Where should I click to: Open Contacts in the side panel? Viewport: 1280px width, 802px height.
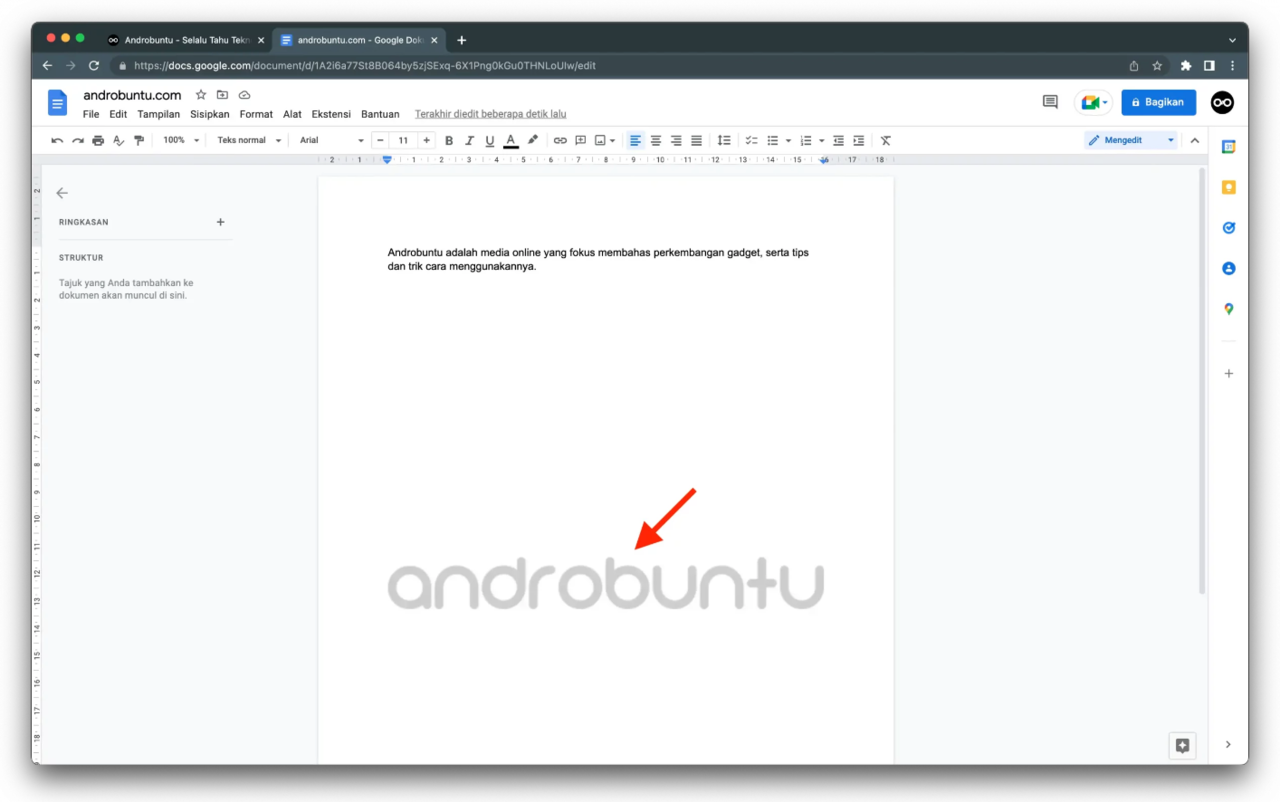pyautogui.click(x=1229, y=268)
